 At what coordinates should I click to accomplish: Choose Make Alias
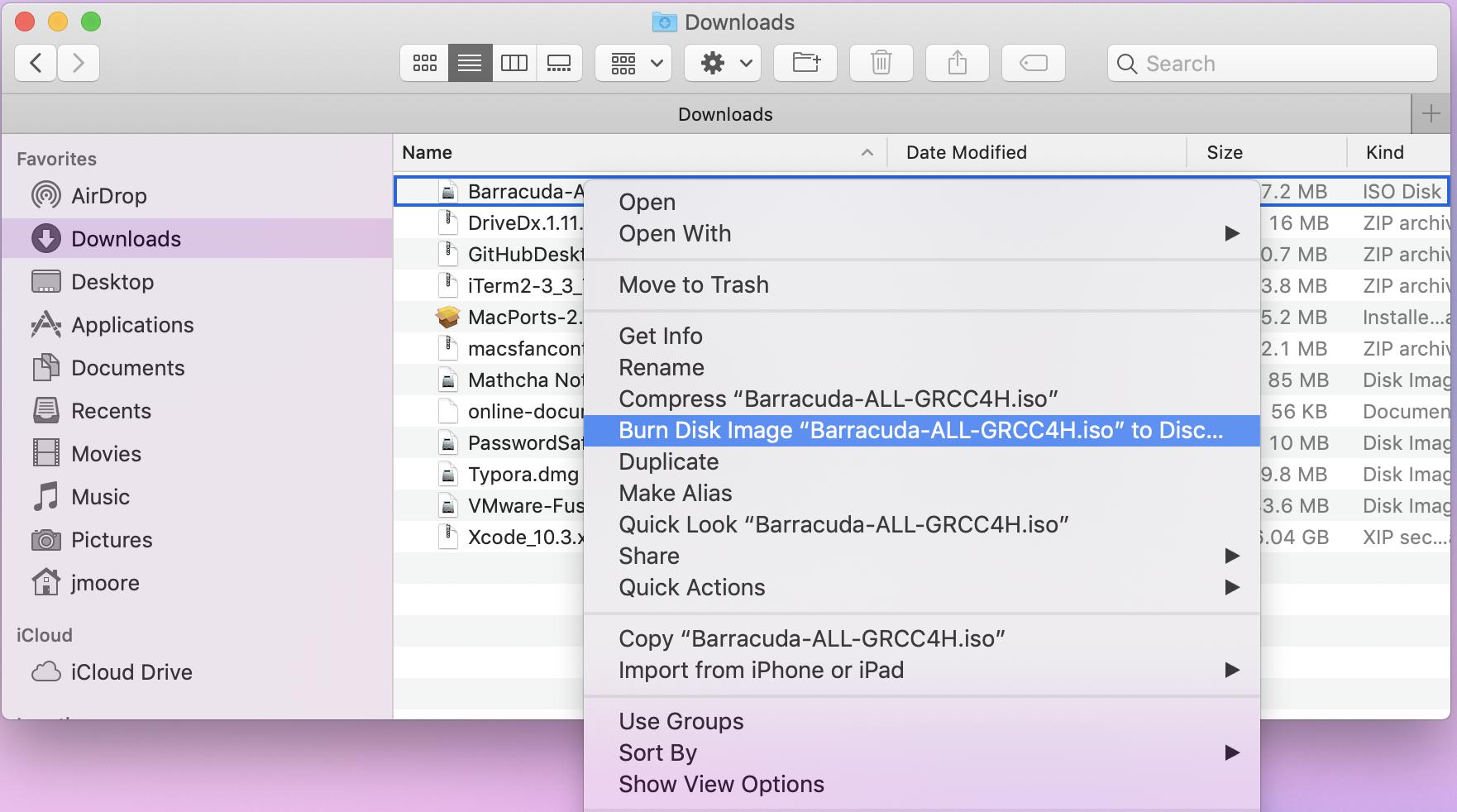[921, 494]
